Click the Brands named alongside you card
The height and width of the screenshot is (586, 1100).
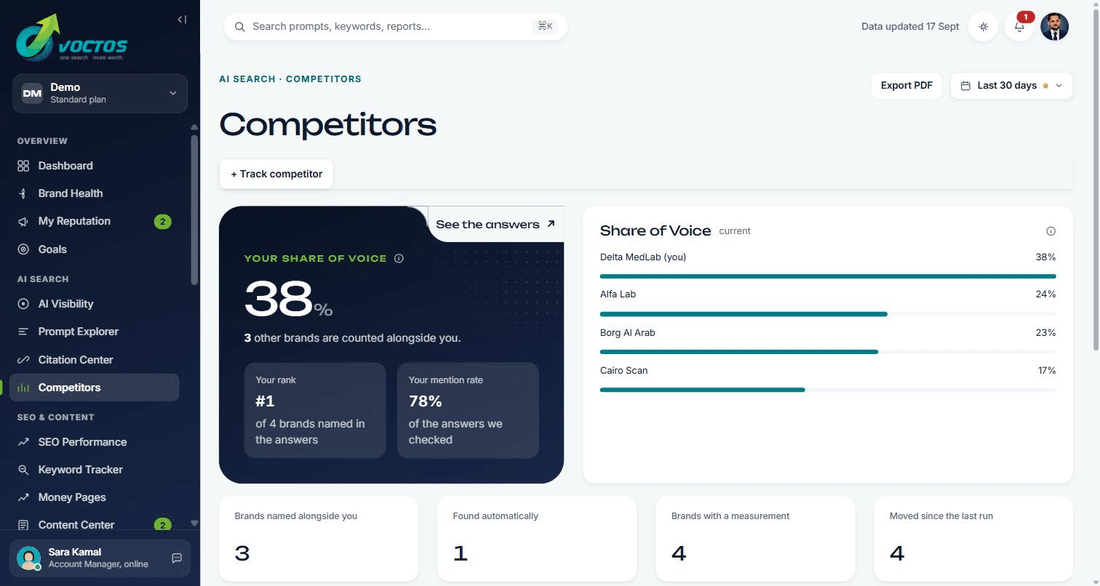(318, 539)
